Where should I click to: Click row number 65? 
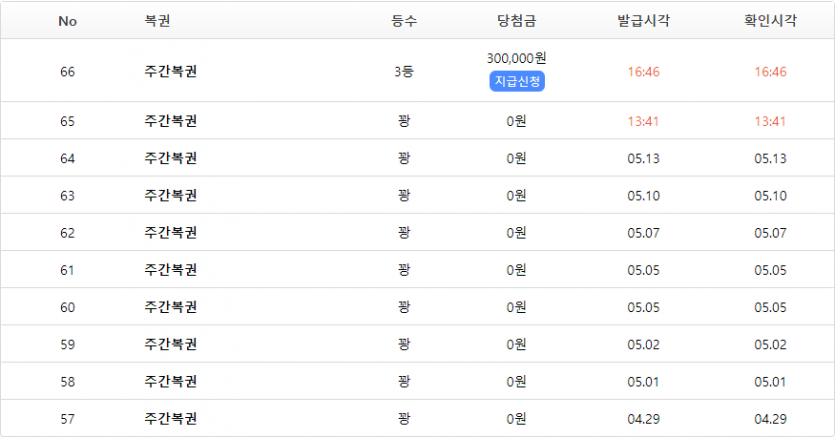point(68,121)
